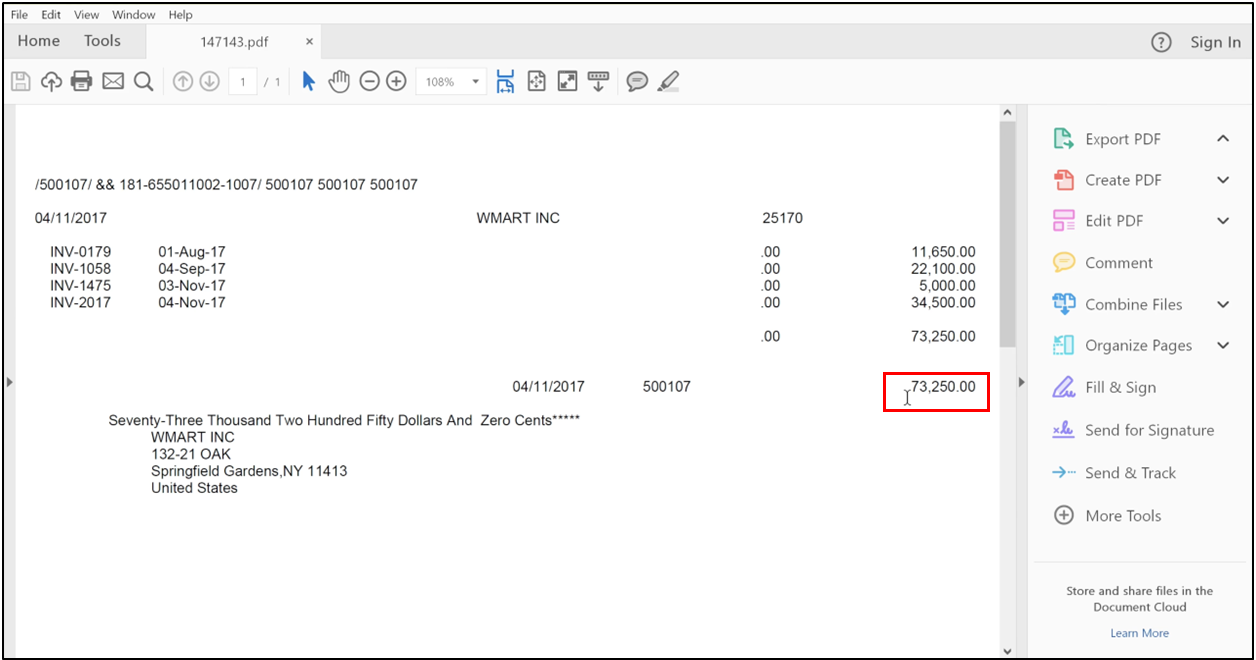The image size is (1256, 660).
Task: Select the Comment speech bubble icon
Action: click(637, 81)
